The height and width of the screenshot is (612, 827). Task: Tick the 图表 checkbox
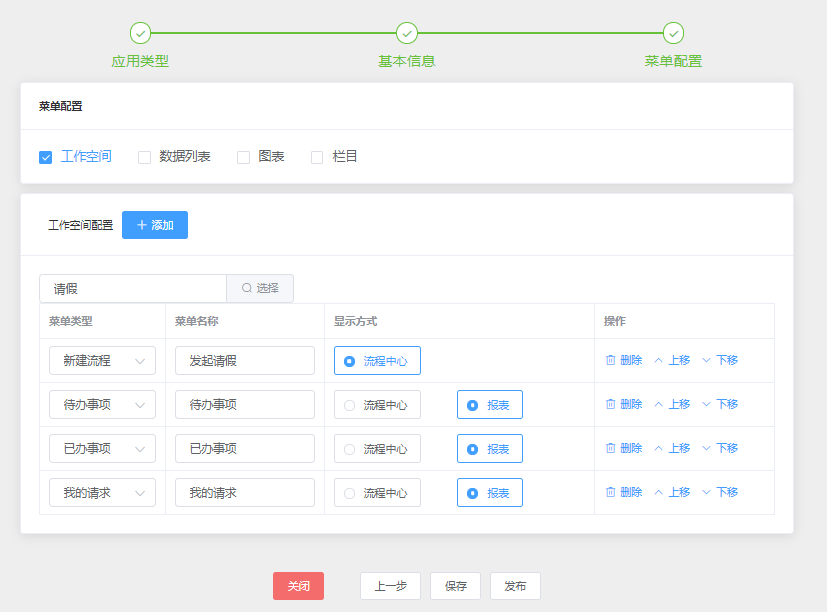(243, 157)
